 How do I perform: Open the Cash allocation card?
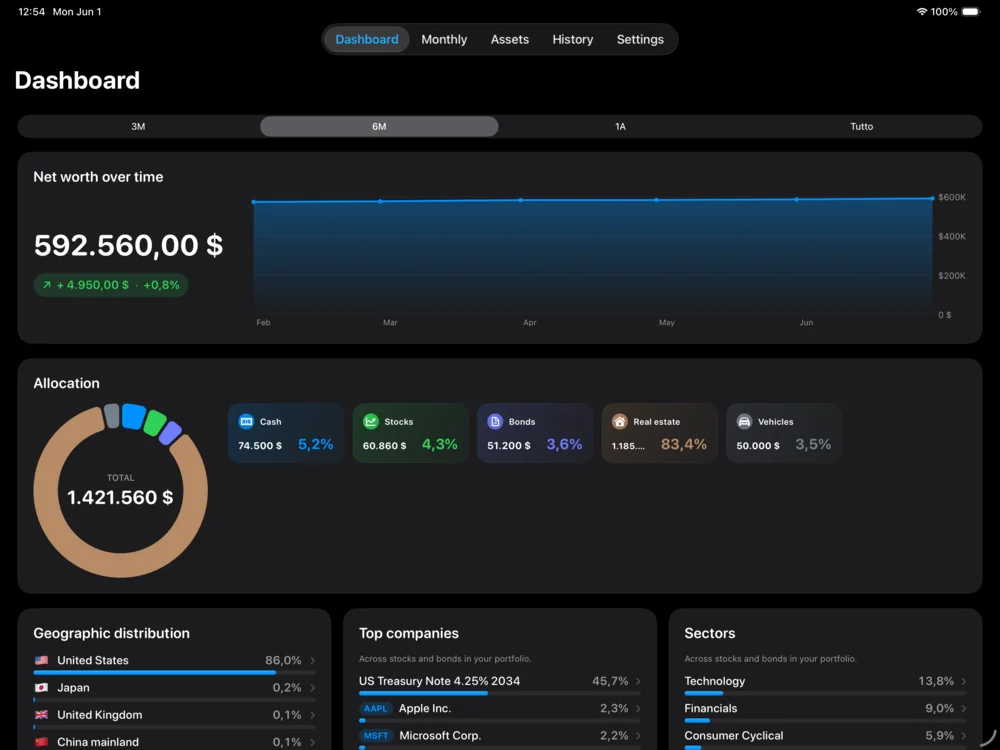tap(286, 433)
